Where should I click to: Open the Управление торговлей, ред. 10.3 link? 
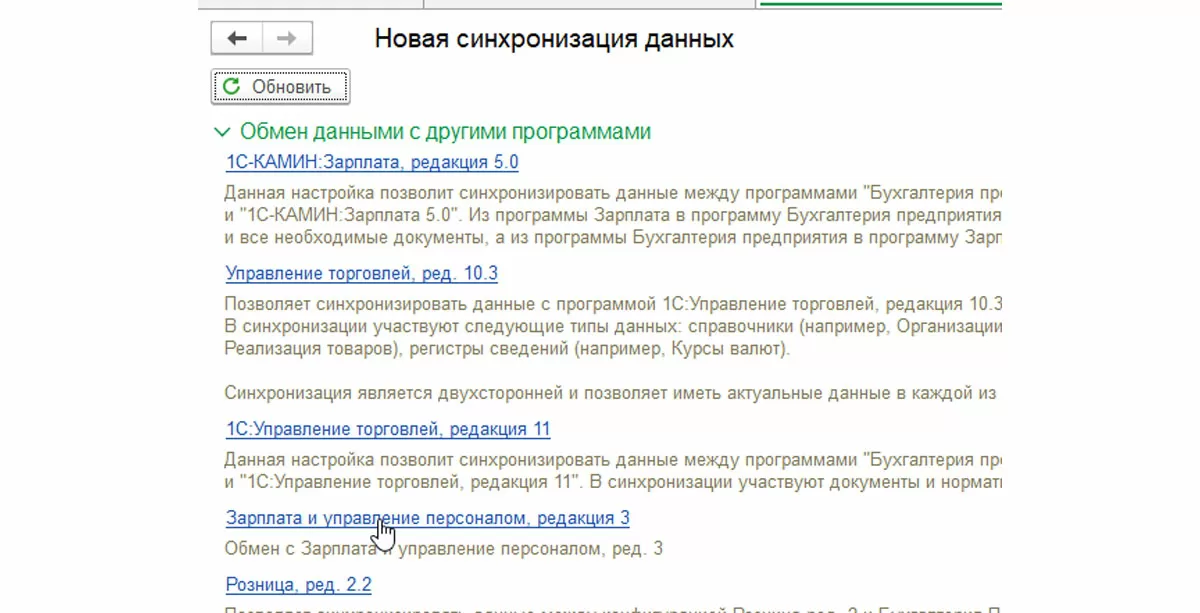(362, 274)
